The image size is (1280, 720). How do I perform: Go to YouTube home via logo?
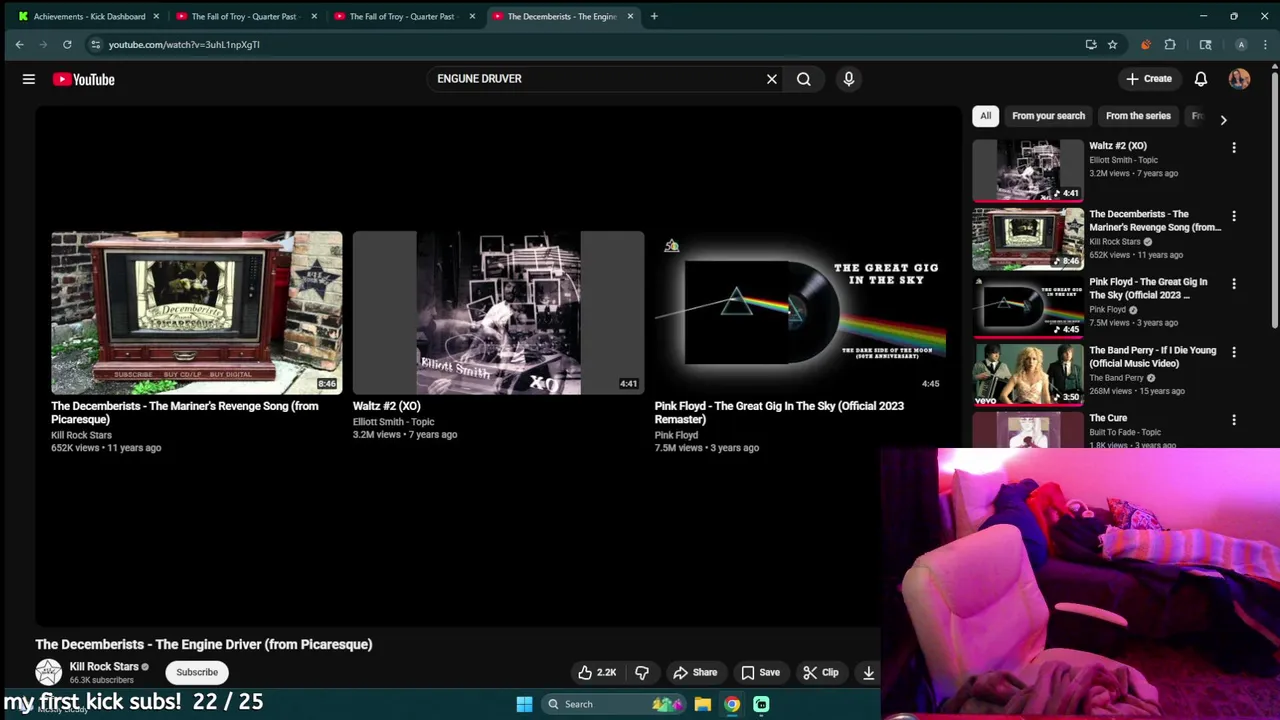[x=84, y=79]
